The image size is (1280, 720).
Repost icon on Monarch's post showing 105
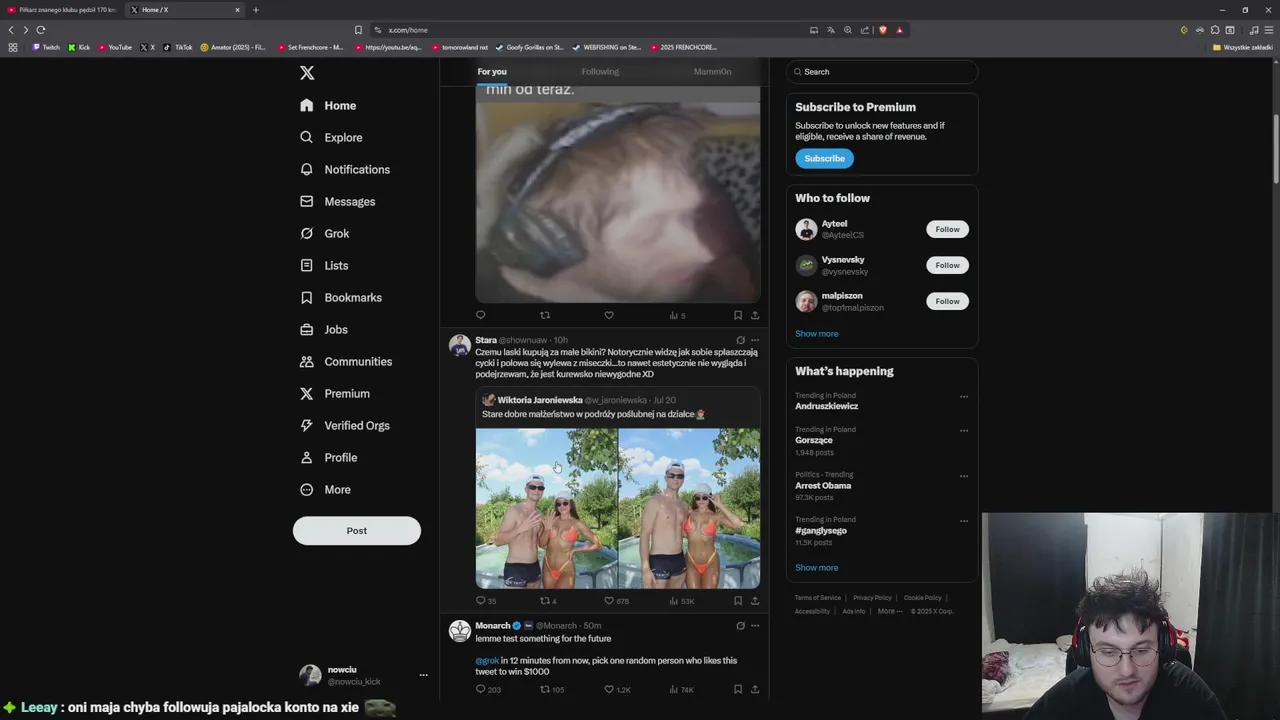point(545,689)
